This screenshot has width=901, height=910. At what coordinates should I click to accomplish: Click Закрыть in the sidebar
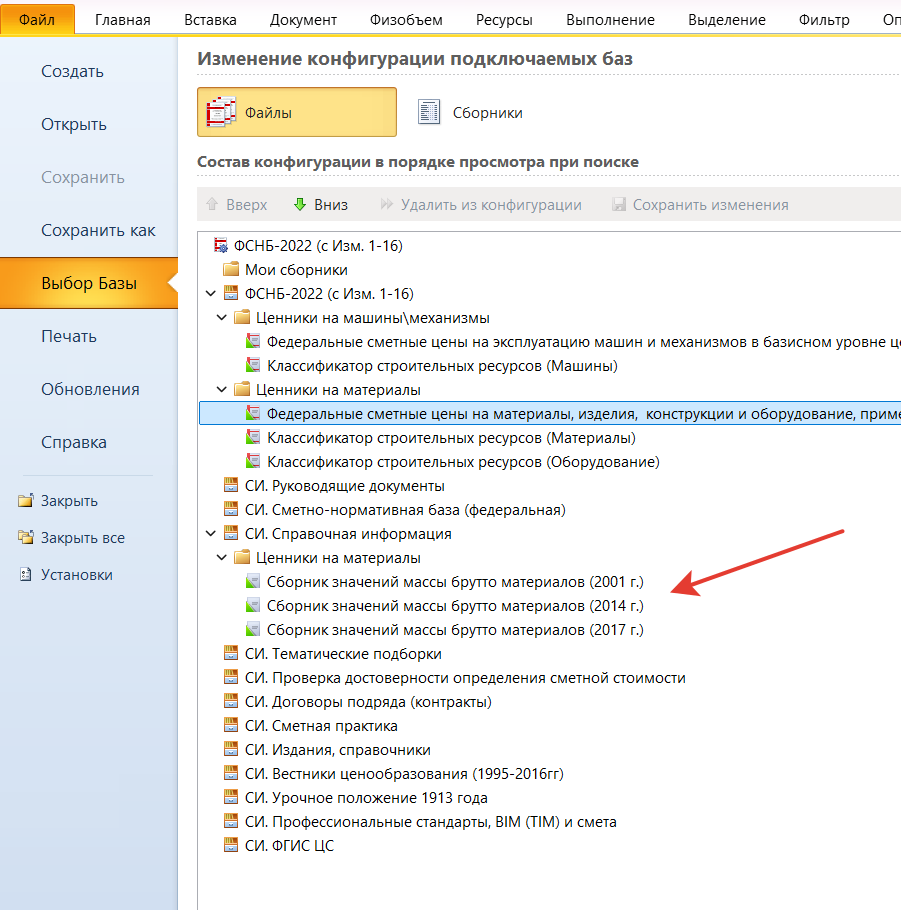click(x=69, y=500)
